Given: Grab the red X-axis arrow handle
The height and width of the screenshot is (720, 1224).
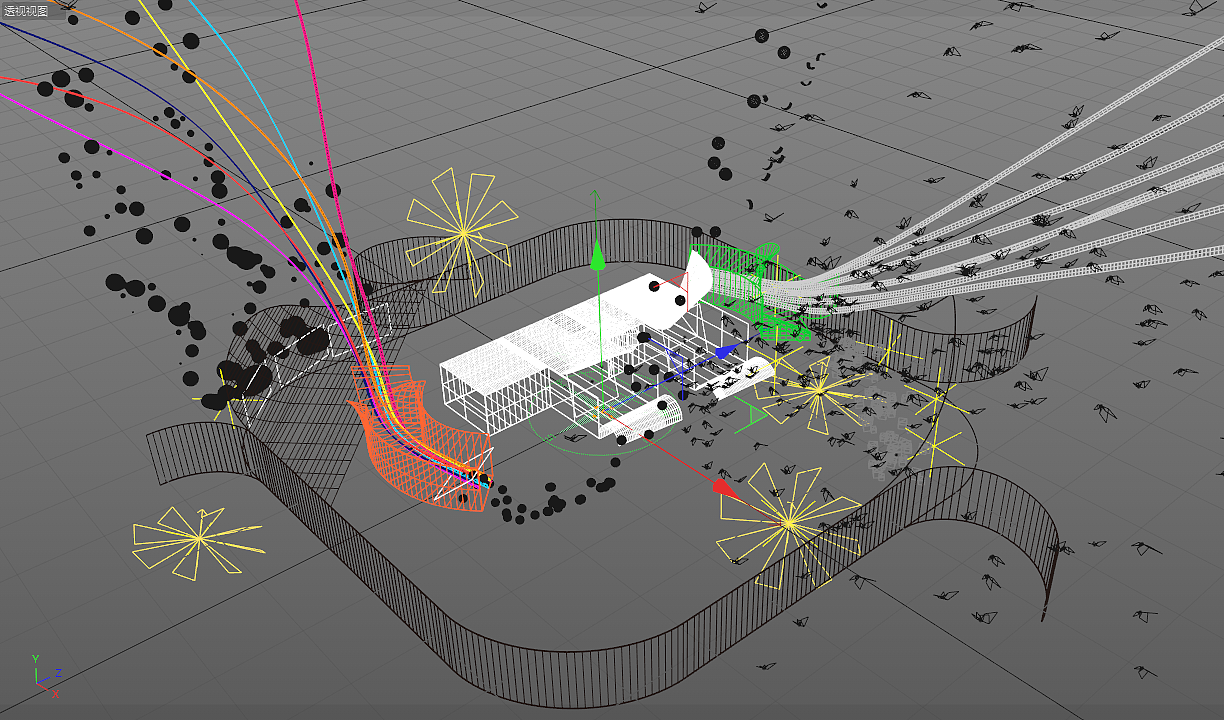Looking at the screenshot, I should pyautogui.click(x=725, y=489).
